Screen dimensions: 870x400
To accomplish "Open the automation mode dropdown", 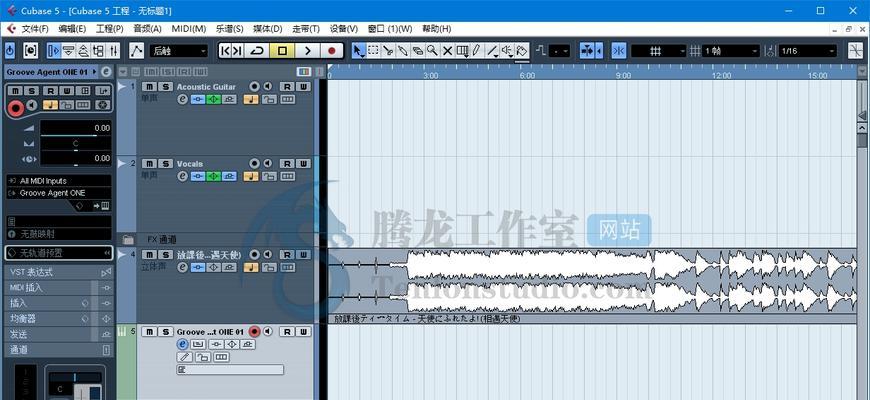I will point(179,51).
